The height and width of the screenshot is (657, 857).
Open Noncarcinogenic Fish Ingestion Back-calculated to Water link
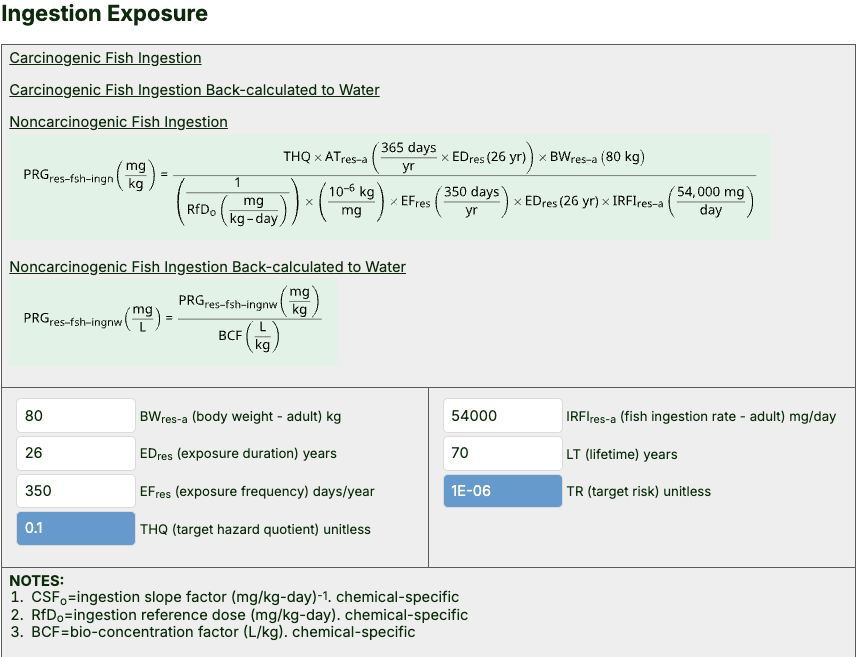[x=207, y=267]
